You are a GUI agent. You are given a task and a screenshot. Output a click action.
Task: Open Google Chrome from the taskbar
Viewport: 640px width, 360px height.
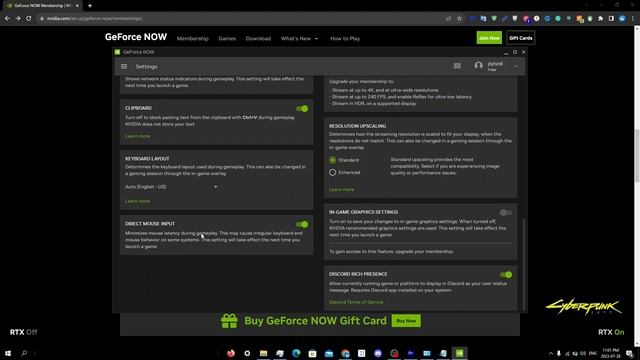(x=345, y=353)
